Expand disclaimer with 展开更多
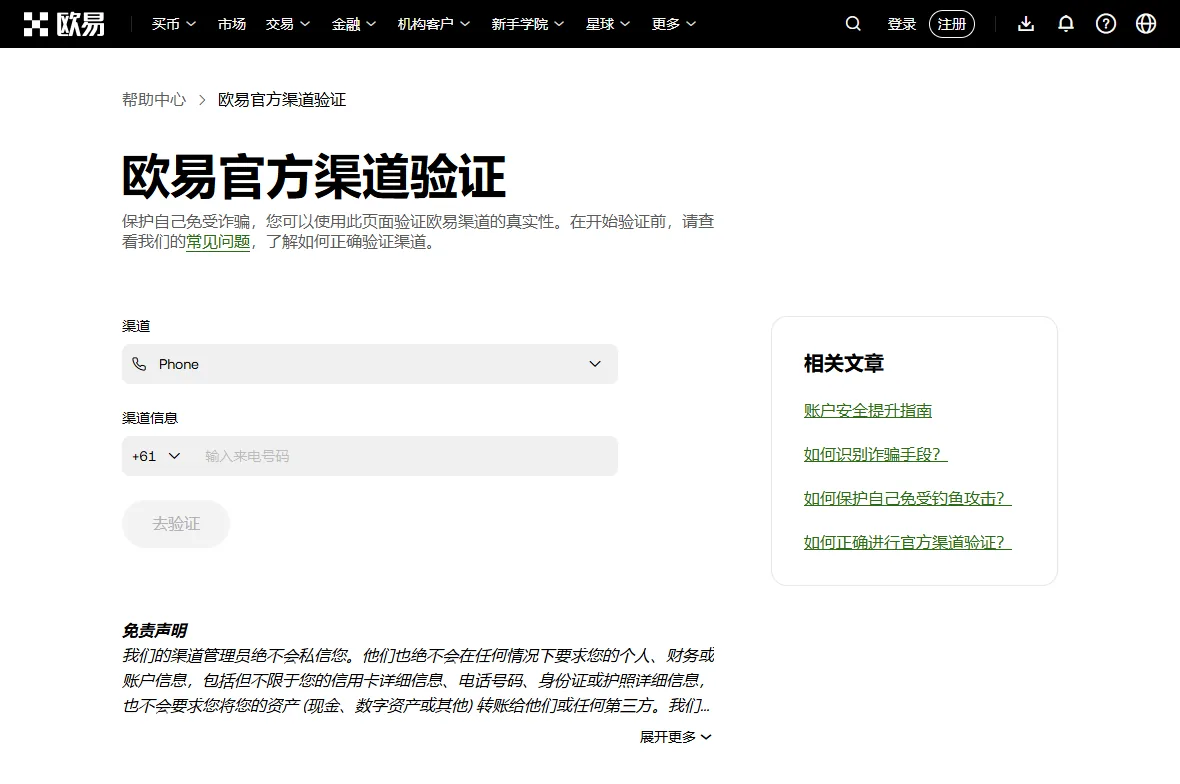 675,737
